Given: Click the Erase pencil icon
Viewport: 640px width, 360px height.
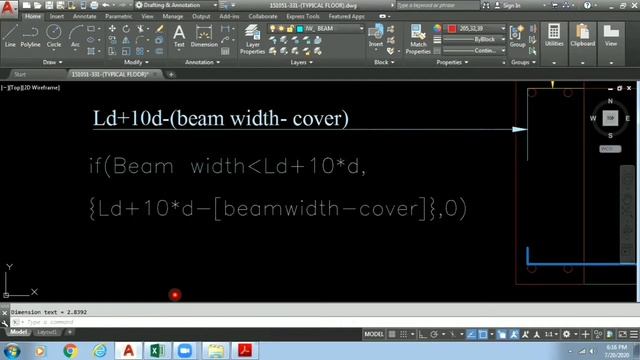Looking at the screenshot, I should [x=160, y=29].
